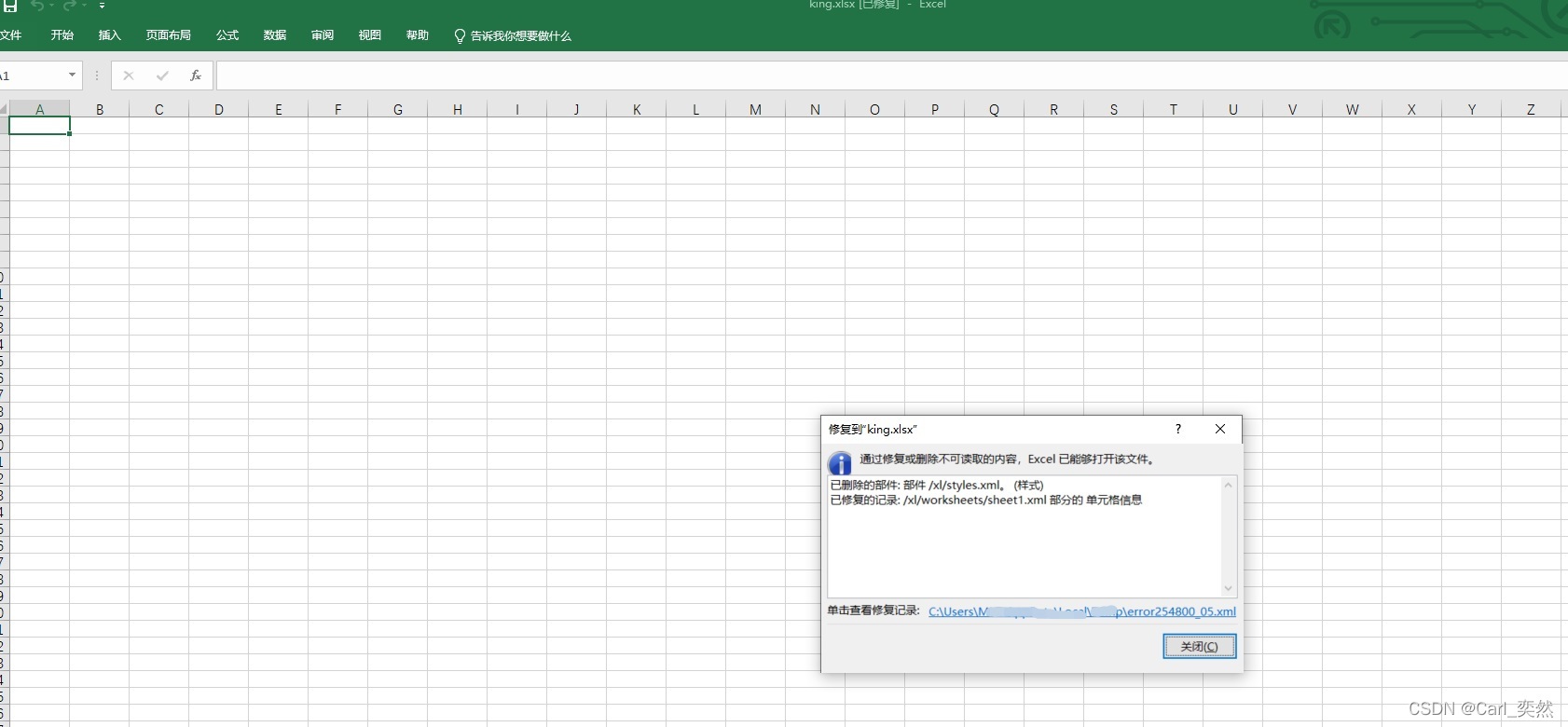Open the 页面布局 ribbon tab
This screenshot has height=727, width=1568.
point(169,35)
